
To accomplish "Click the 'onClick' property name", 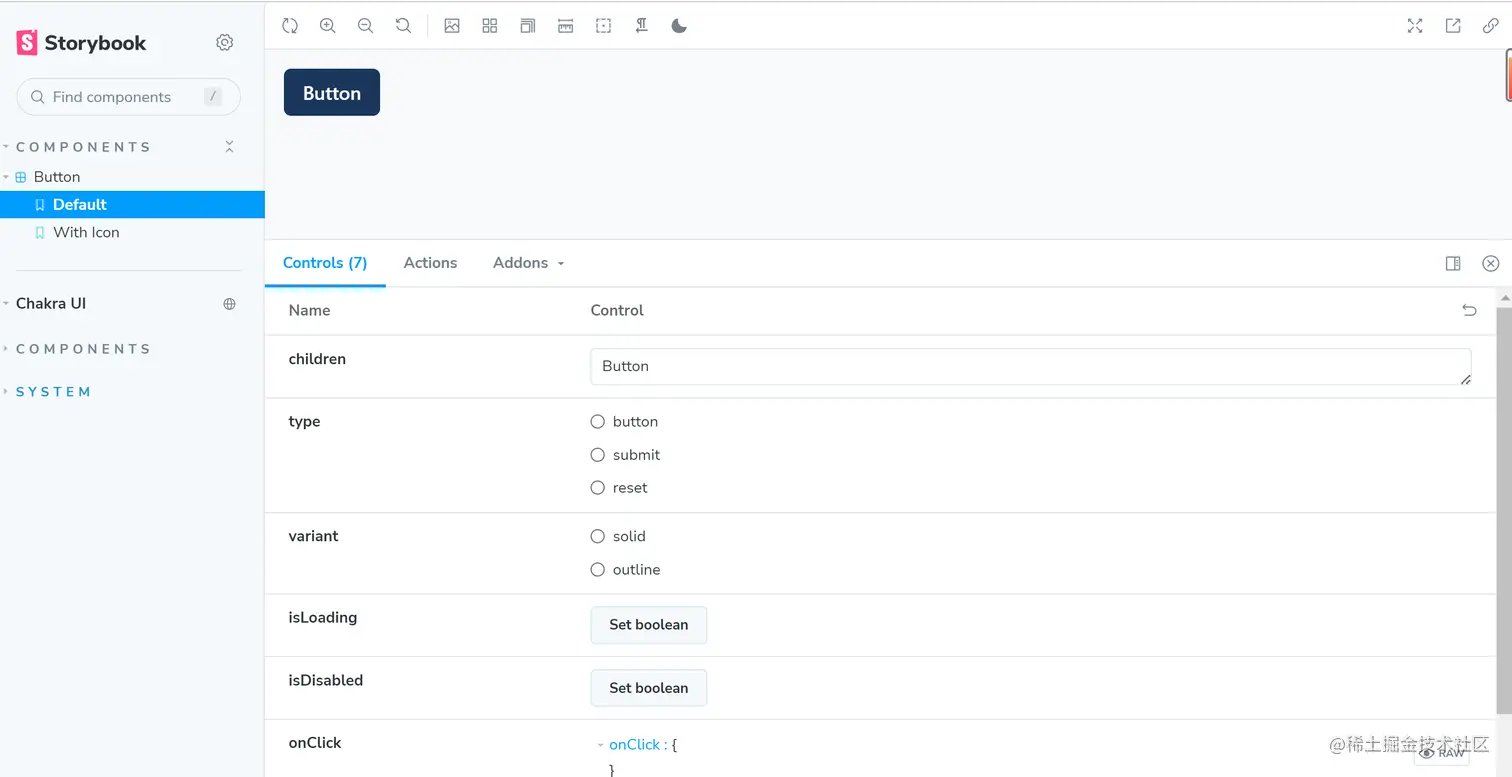I will pyautogui.click(x=315, y=743).
